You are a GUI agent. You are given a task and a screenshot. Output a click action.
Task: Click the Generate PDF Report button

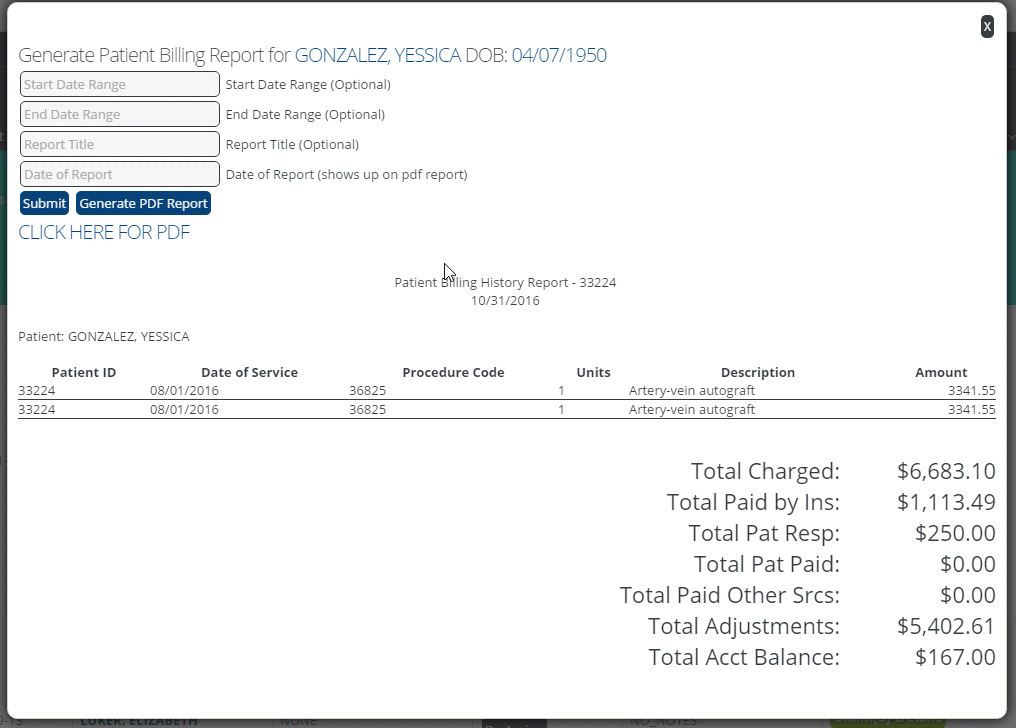click(x=143, y=203)
